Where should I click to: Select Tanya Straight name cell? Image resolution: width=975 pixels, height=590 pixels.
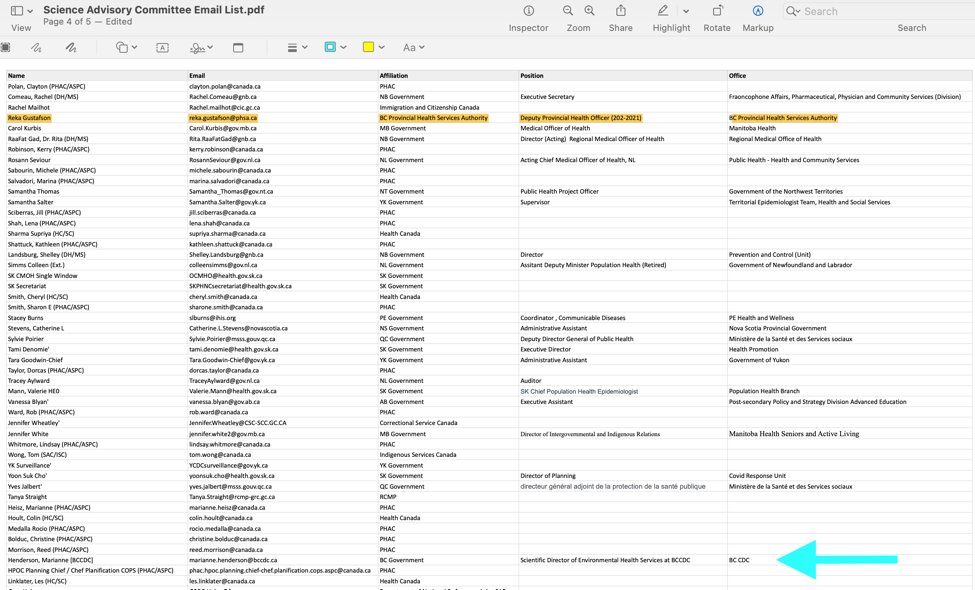point(27,497)
